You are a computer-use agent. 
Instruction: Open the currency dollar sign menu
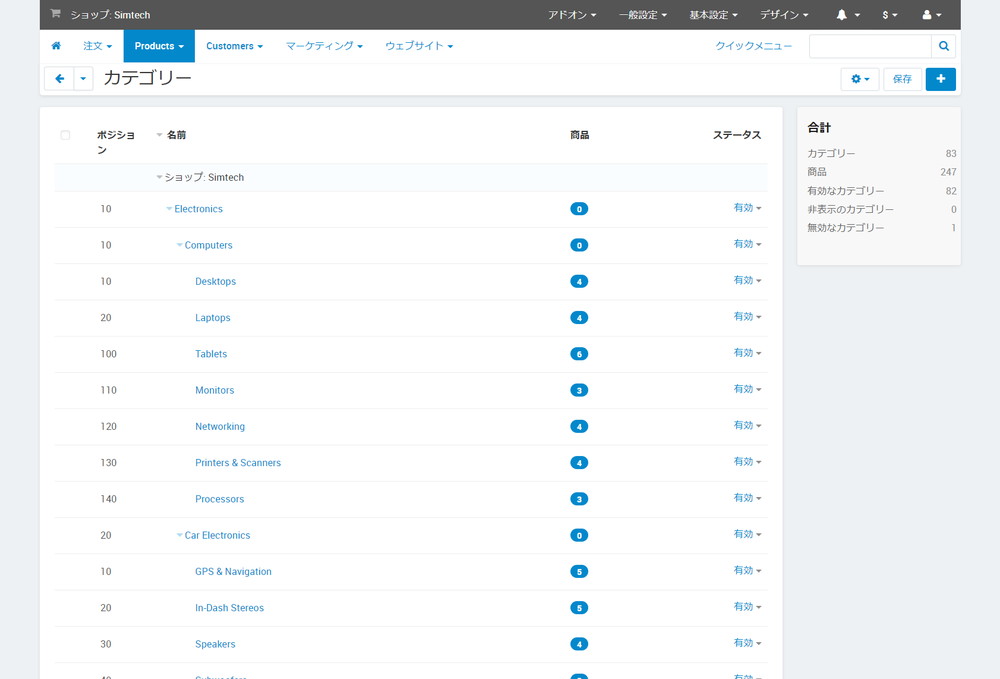pos(890,15)
